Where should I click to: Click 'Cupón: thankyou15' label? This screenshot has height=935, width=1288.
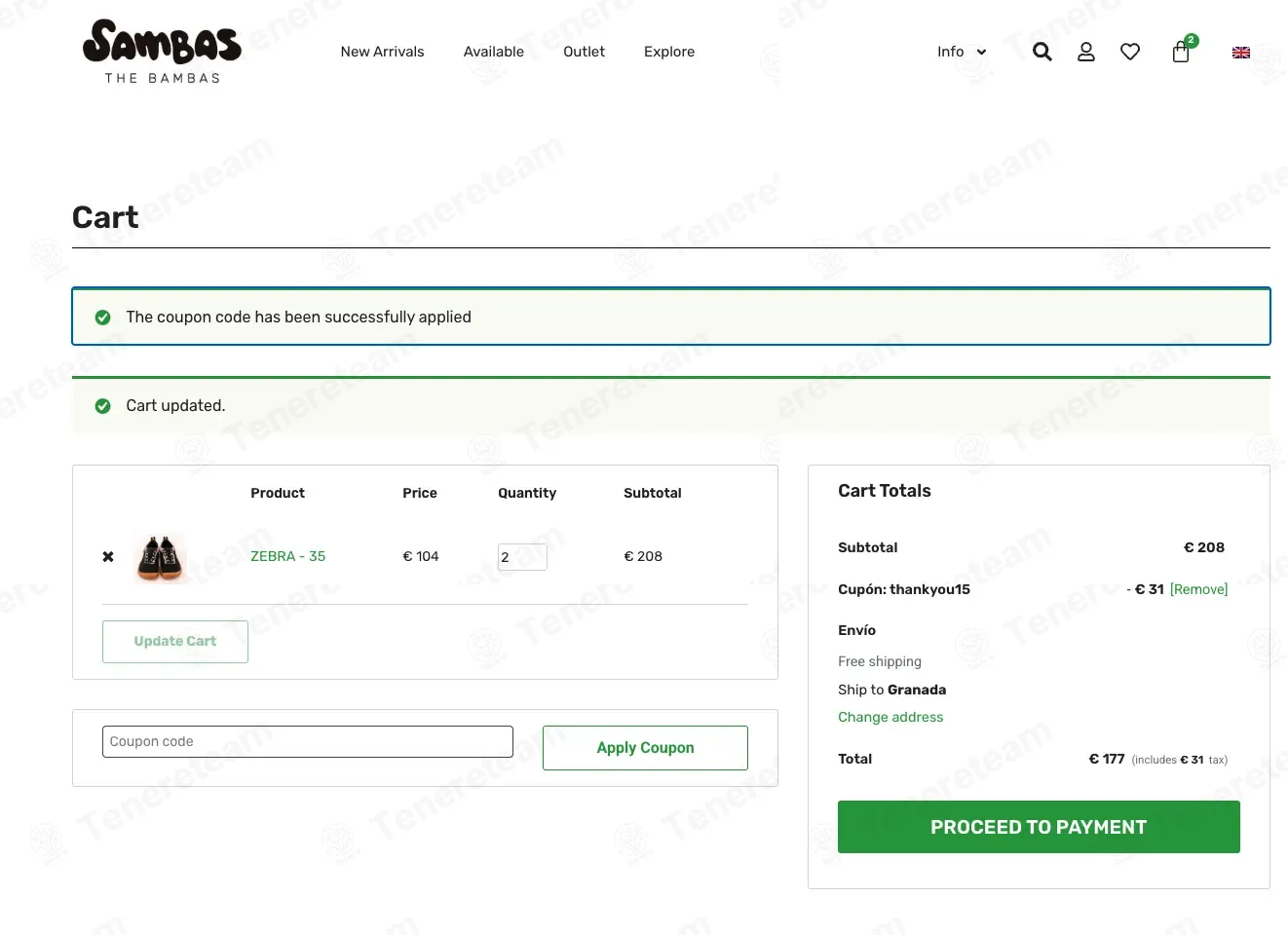904,589
